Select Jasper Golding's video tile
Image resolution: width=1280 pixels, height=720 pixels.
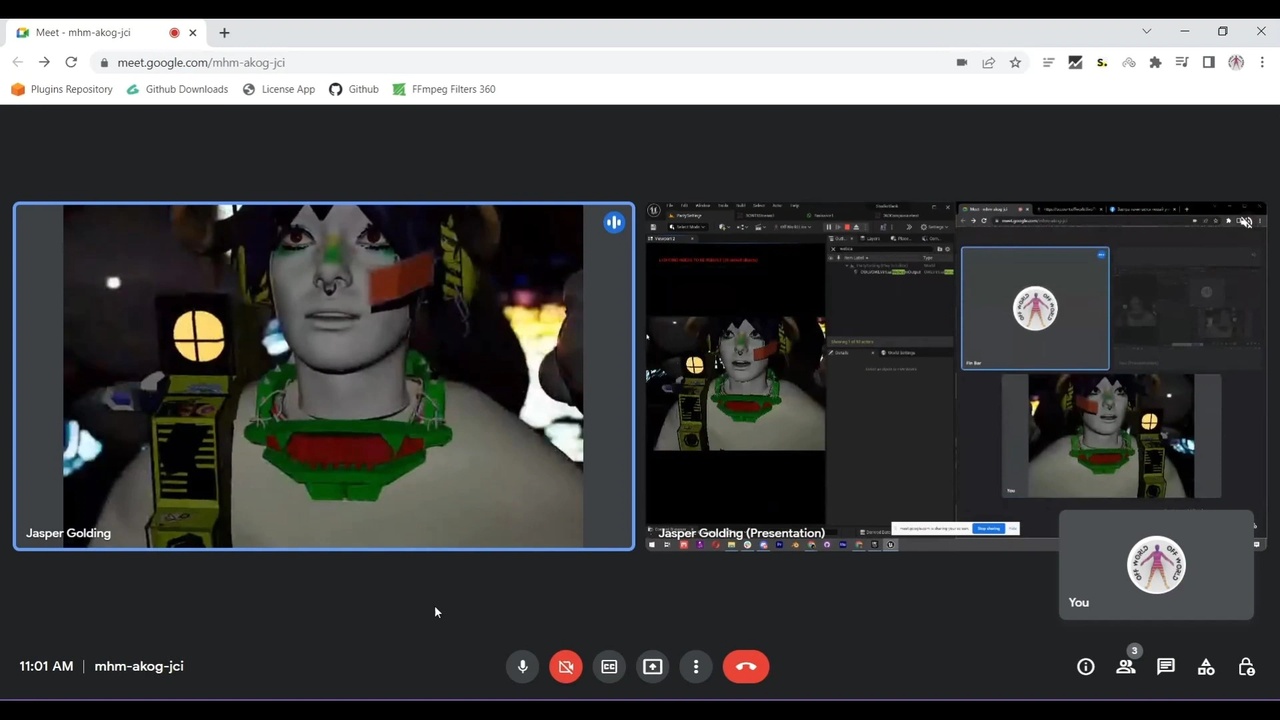tap(324, 376)
